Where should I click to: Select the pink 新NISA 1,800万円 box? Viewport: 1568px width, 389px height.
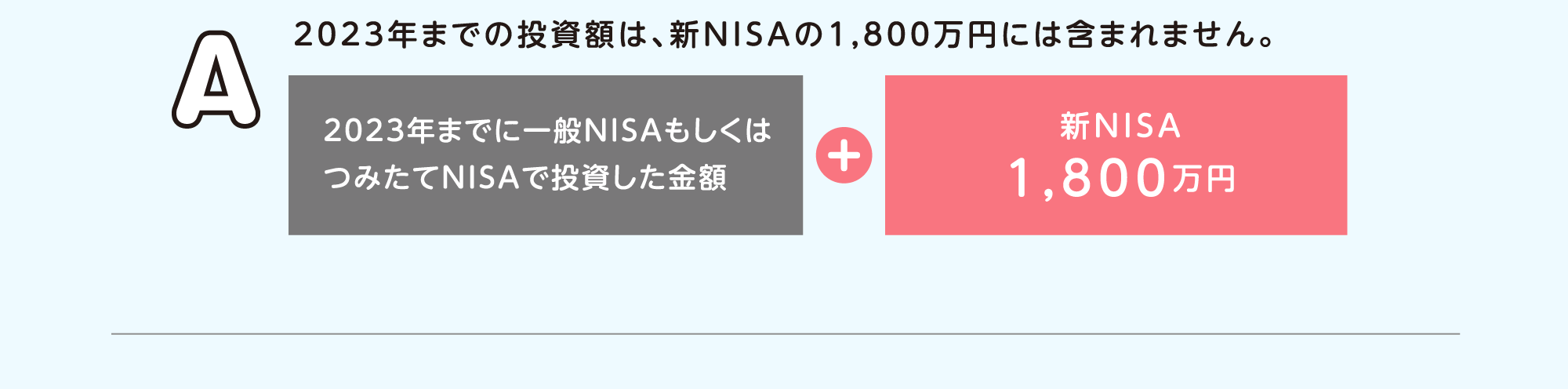(x=1116, y=155)
